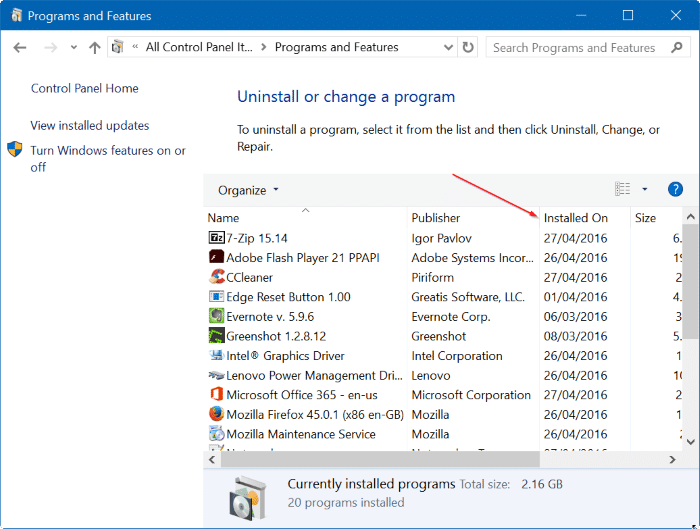Click the Mozilla Firefox icon
700x529 pixels.
coord(217,414)
